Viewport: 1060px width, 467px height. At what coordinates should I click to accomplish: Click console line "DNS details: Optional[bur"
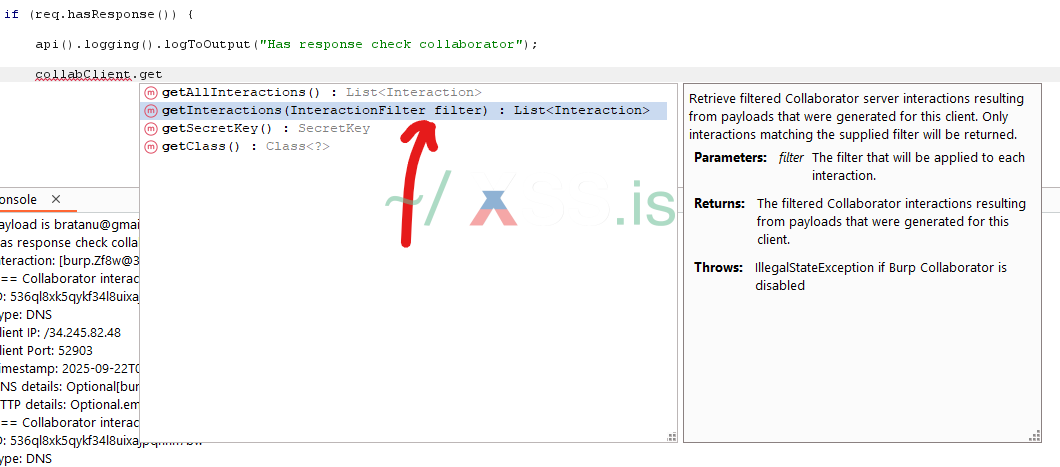pyautogui.click(x=70, y=387)
